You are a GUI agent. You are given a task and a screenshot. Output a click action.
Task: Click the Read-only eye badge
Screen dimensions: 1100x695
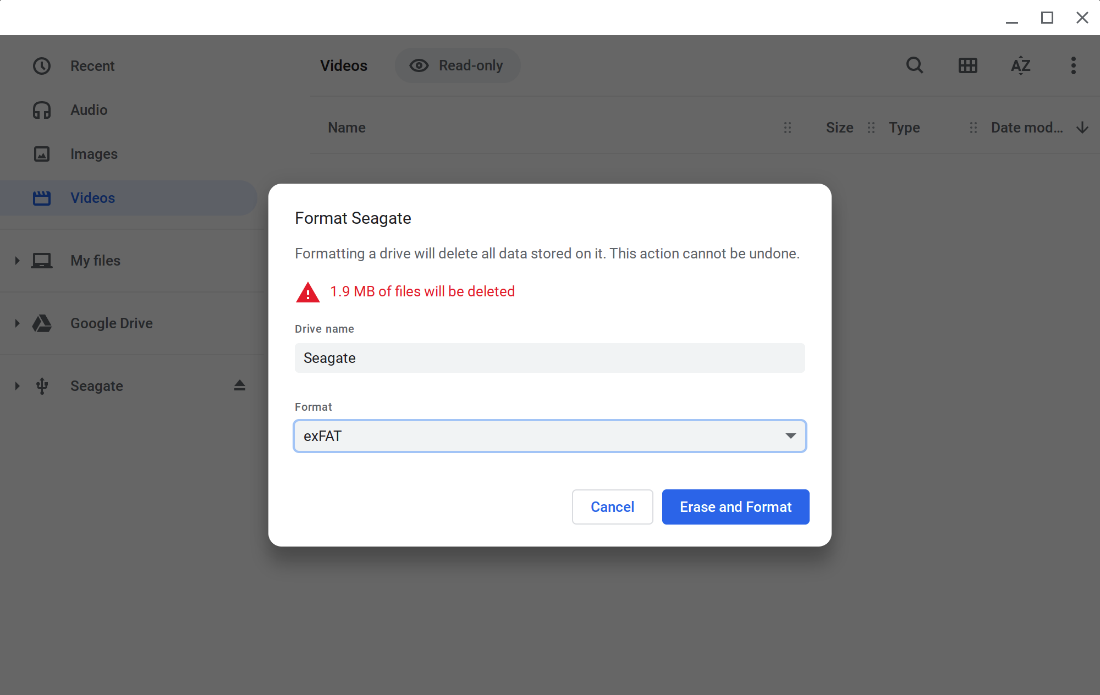click(419, 65)
